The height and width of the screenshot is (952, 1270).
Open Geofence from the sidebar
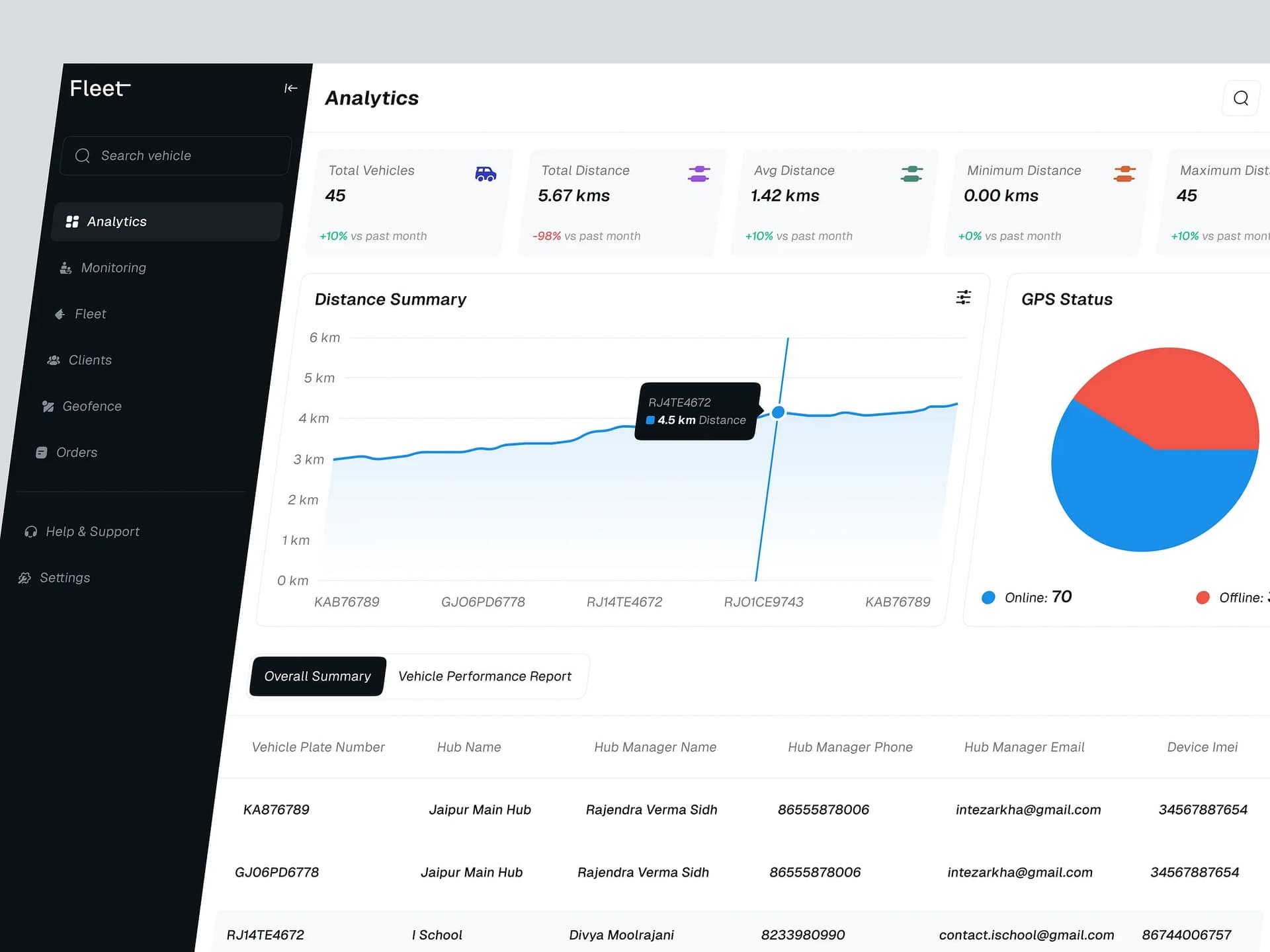pos(92,407)
